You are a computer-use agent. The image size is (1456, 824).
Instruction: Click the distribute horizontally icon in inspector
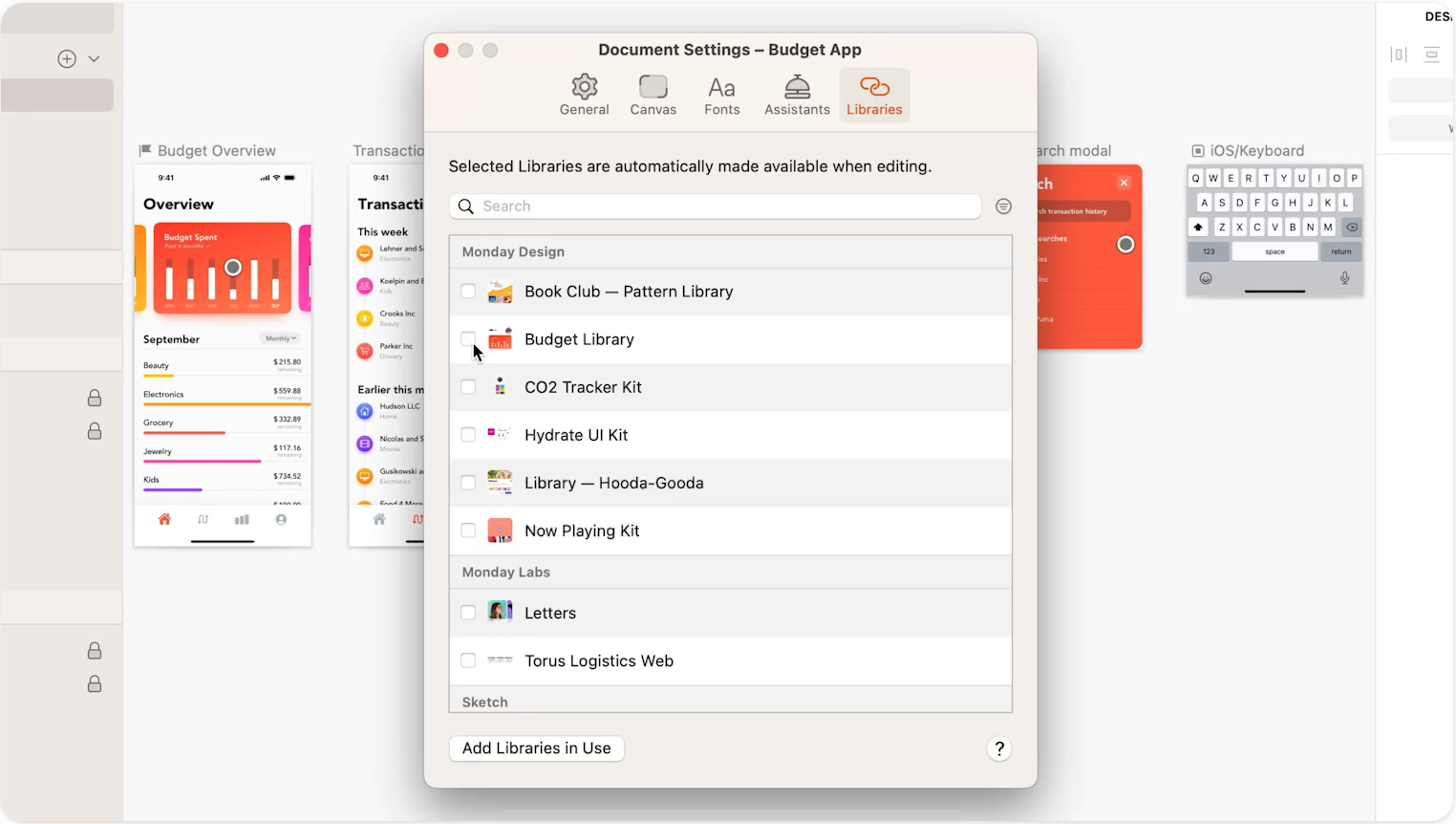pyautogui.click(x=1399, y=54)
